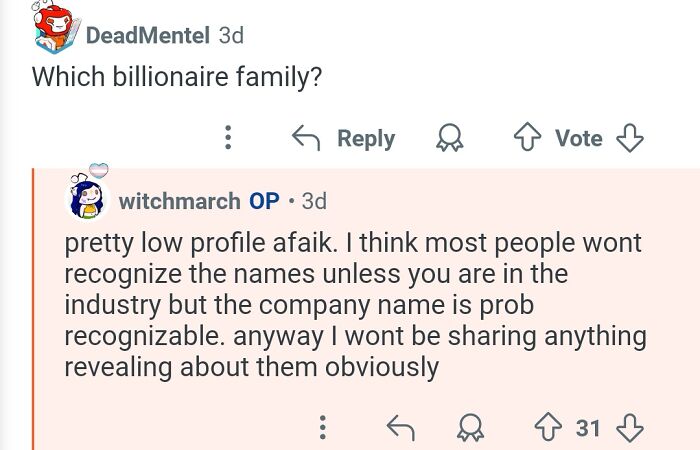Screen dimensions: 700x450
Task: Open DeadMentel's avatar profile picture
Action: 54,28
